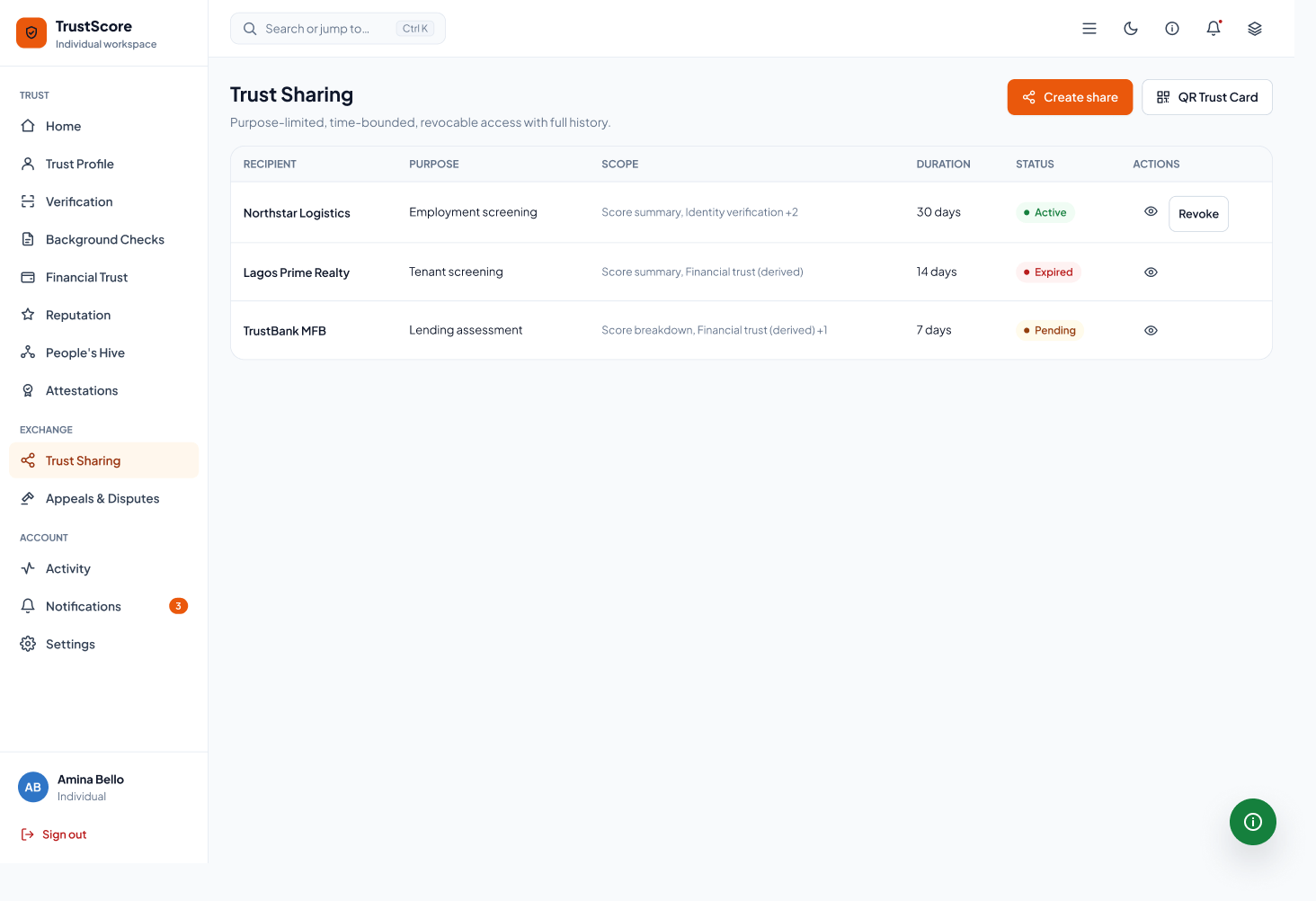Open the info circle icon in header
Viewport: 1316px width, 901px height.
pyautogui.click(x=1172, y=29)
